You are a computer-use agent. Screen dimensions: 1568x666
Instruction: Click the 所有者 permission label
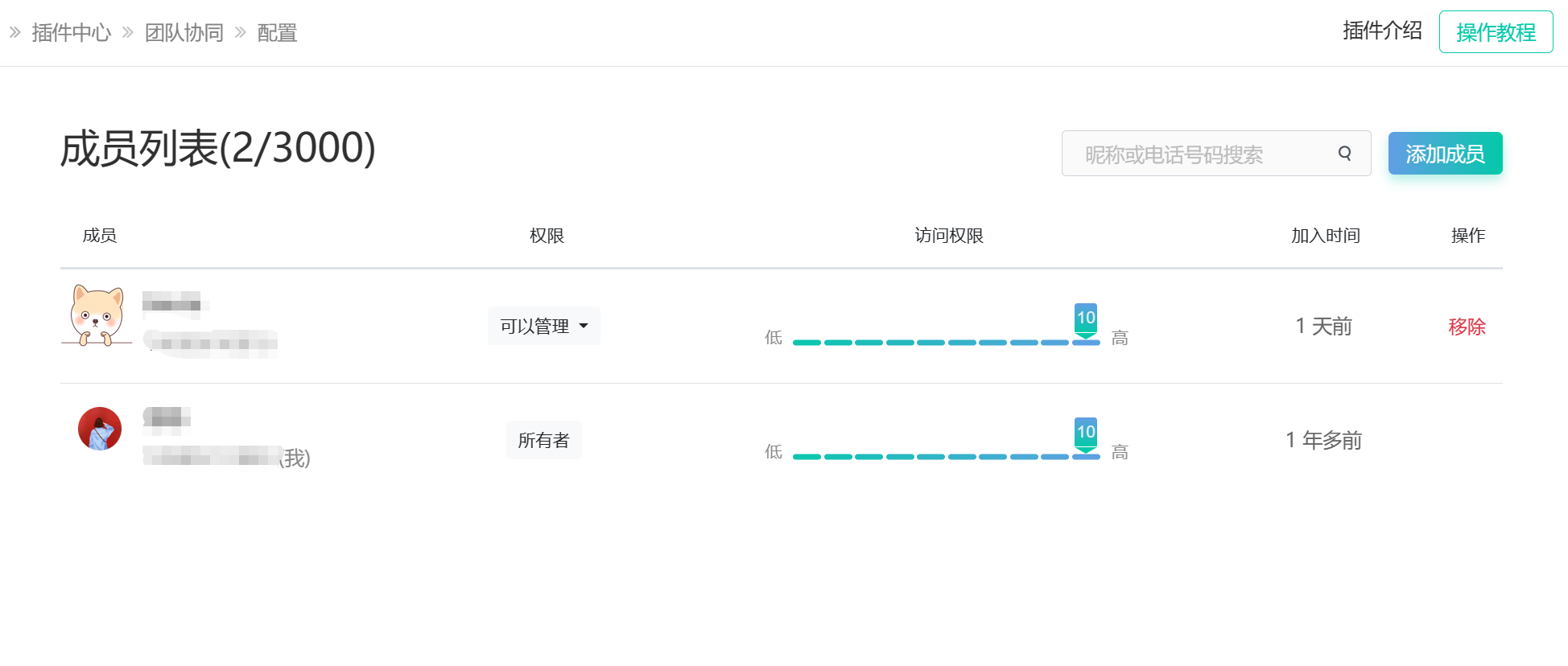(x=544, y=440)
